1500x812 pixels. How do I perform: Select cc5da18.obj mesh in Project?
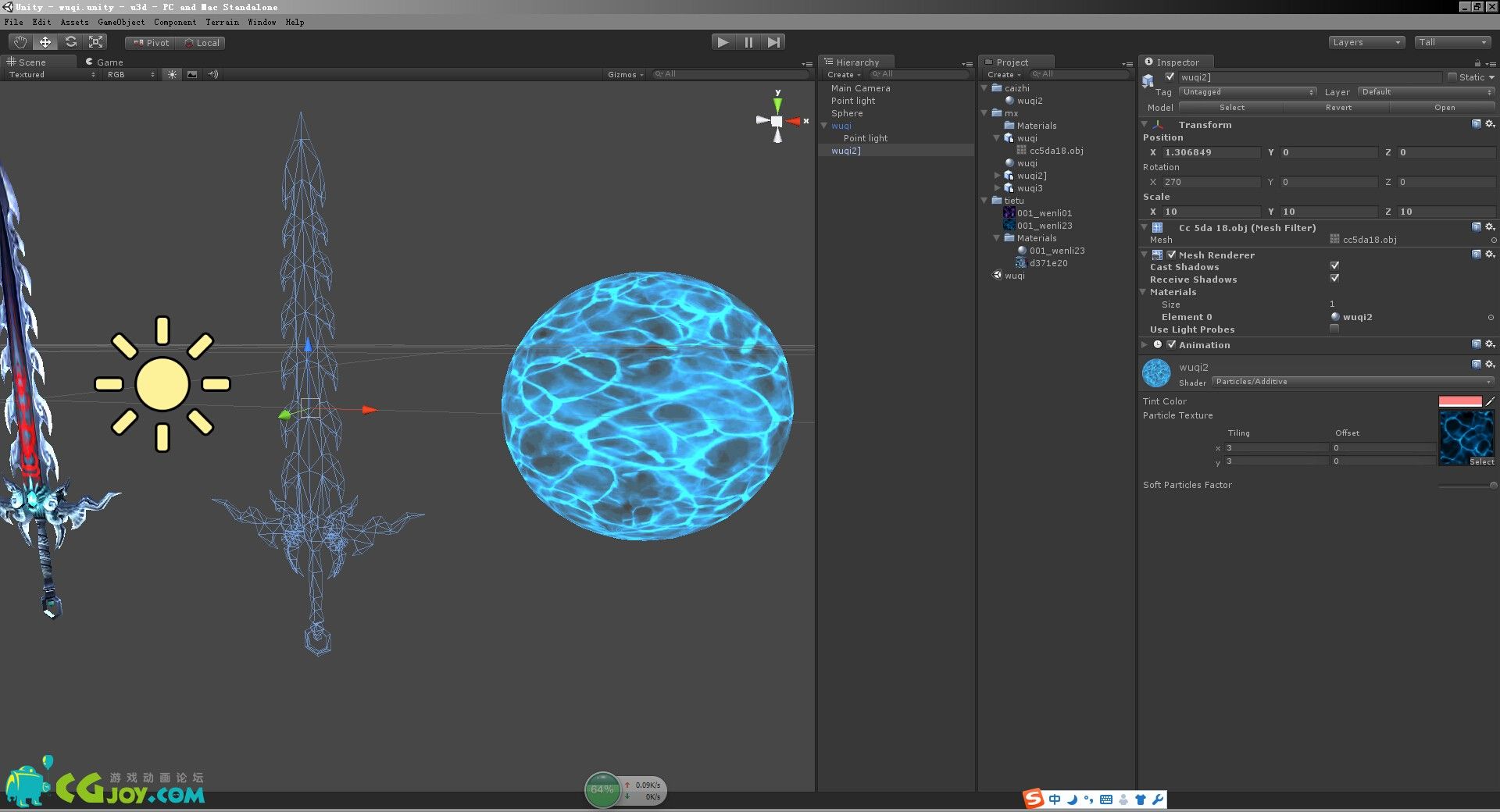tap(1055, 151)
